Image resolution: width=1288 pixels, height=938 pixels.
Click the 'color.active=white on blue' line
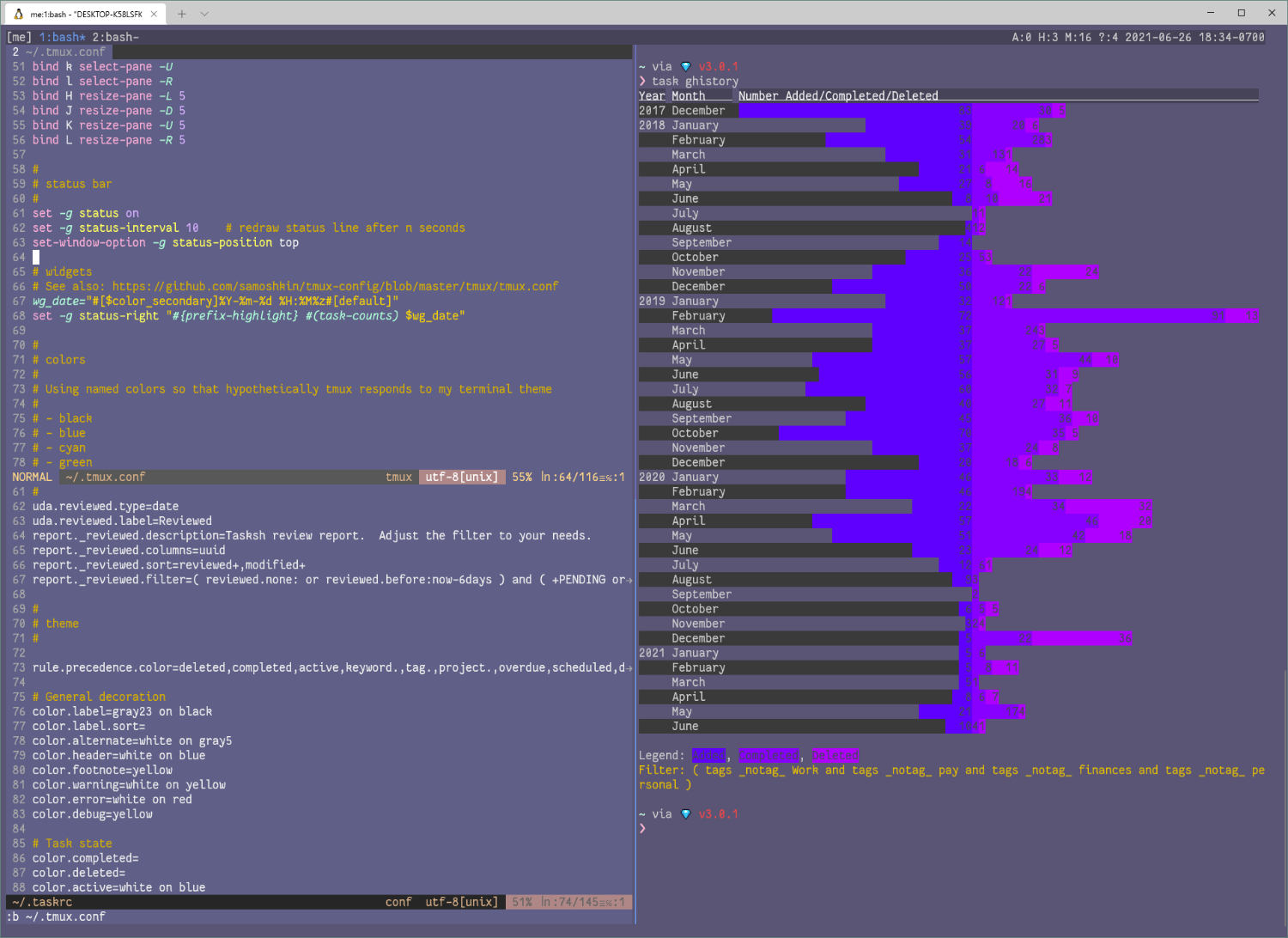(119, 887)
